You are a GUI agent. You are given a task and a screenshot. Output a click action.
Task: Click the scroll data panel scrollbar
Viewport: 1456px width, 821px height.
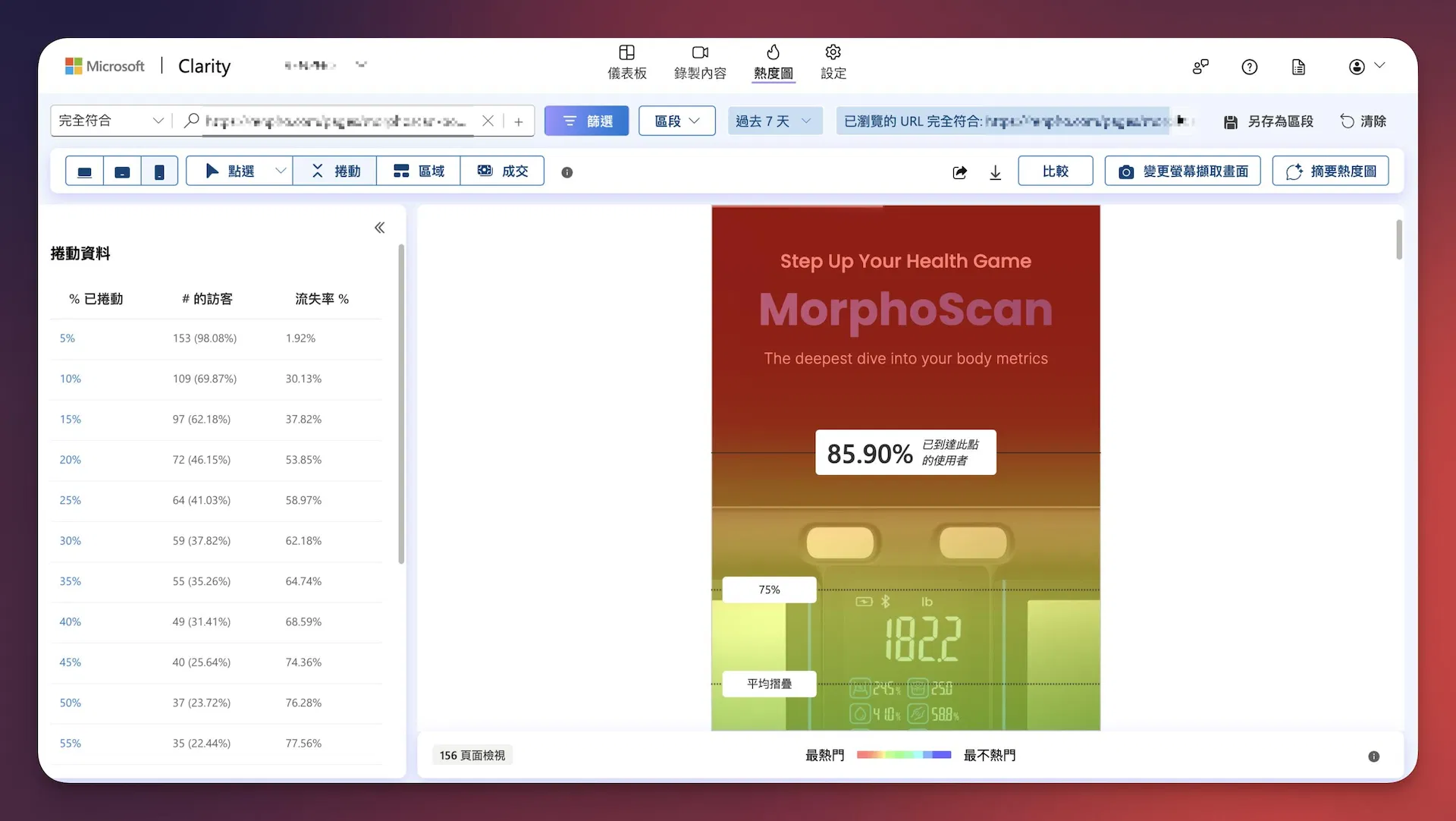401,404
